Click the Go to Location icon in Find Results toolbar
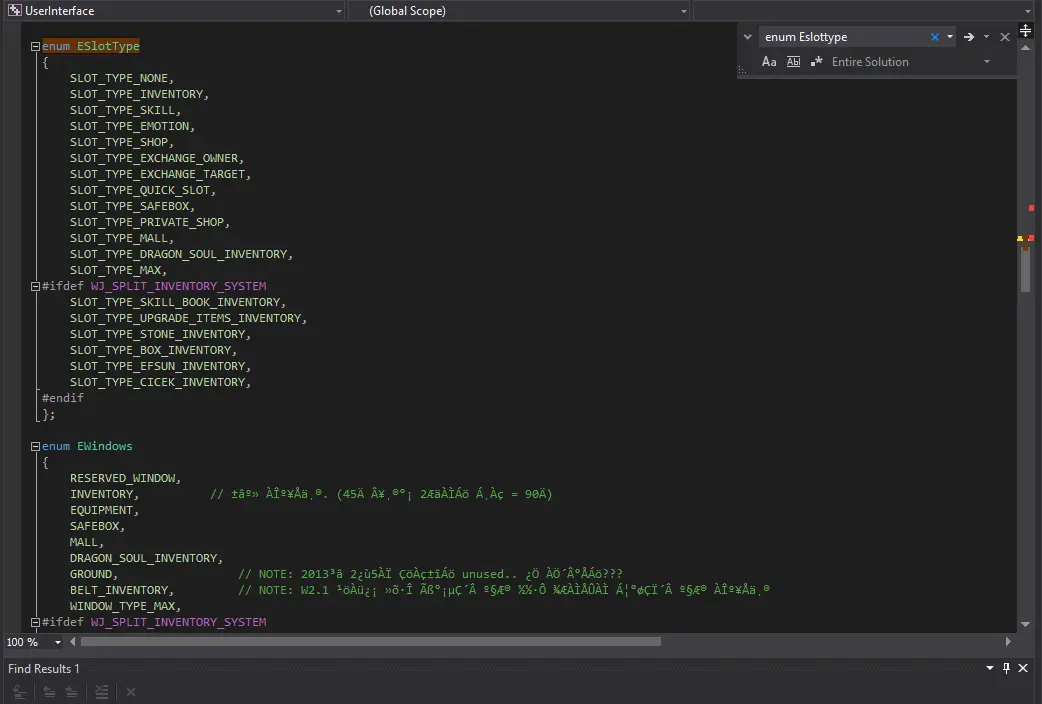The width and height of the screenshot is (1042, 704). 20,691
